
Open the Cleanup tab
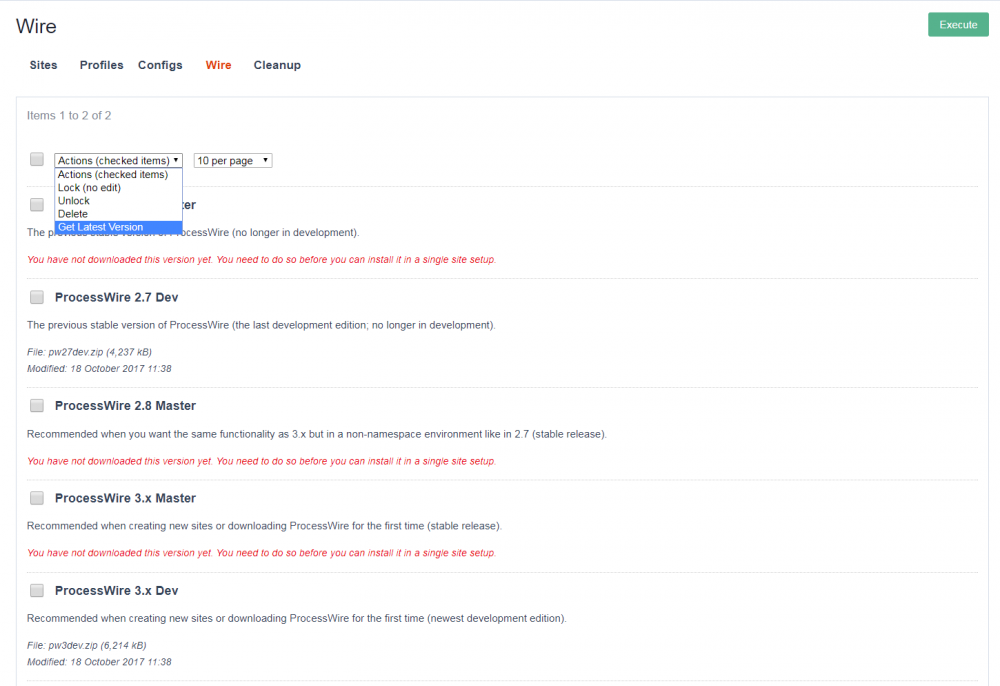click(277, 65)
